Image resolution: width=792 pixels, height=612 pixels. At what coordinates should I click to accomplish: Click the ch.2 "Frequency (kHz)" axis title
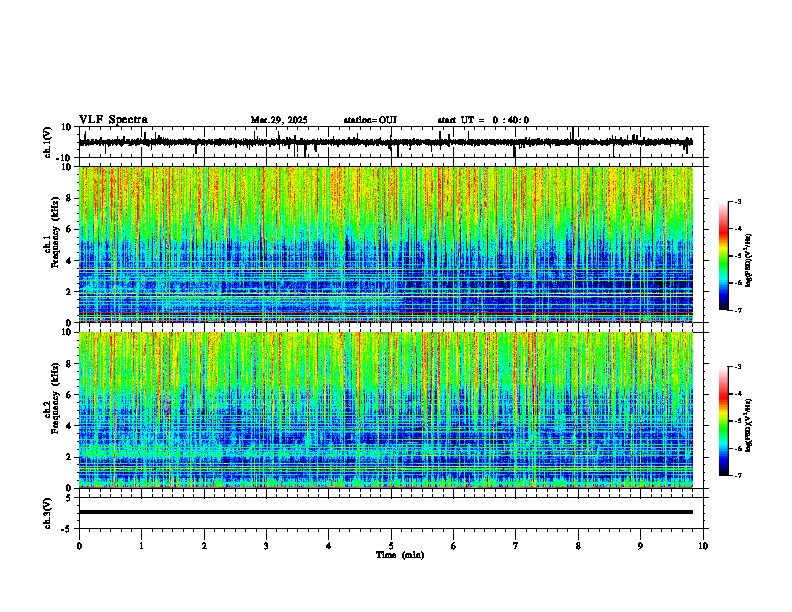55,398
